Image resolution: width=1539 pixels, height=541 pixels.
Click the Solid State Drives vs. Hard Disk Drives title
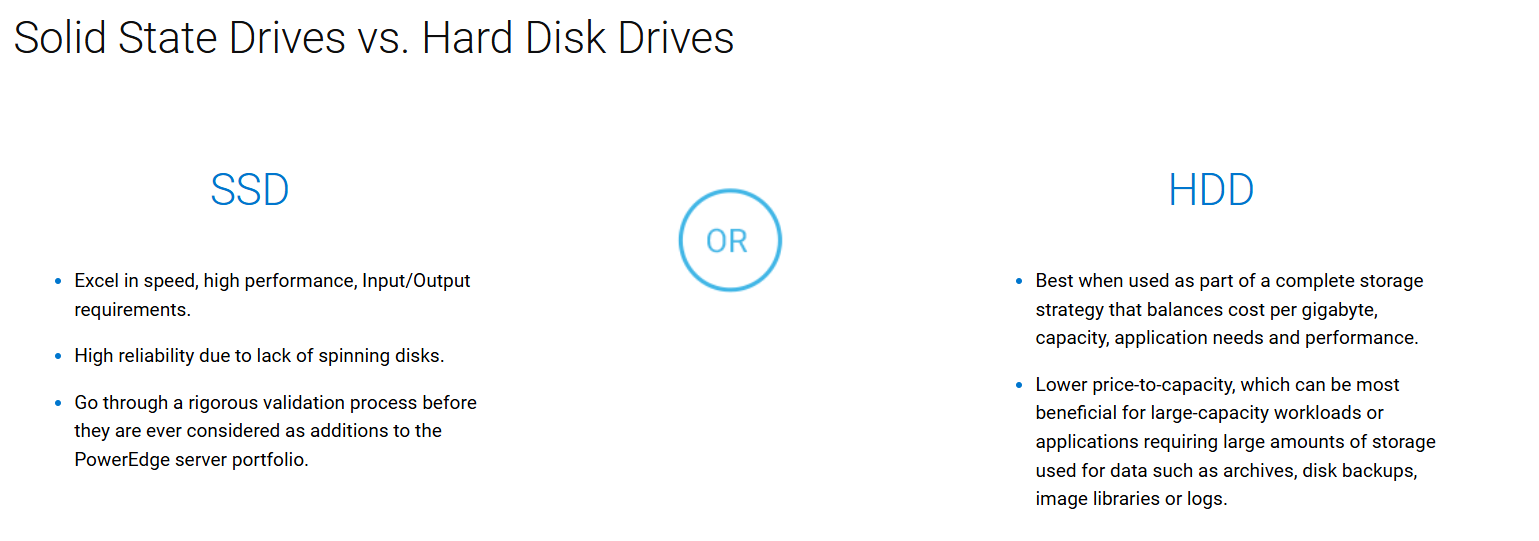point(374,38)
